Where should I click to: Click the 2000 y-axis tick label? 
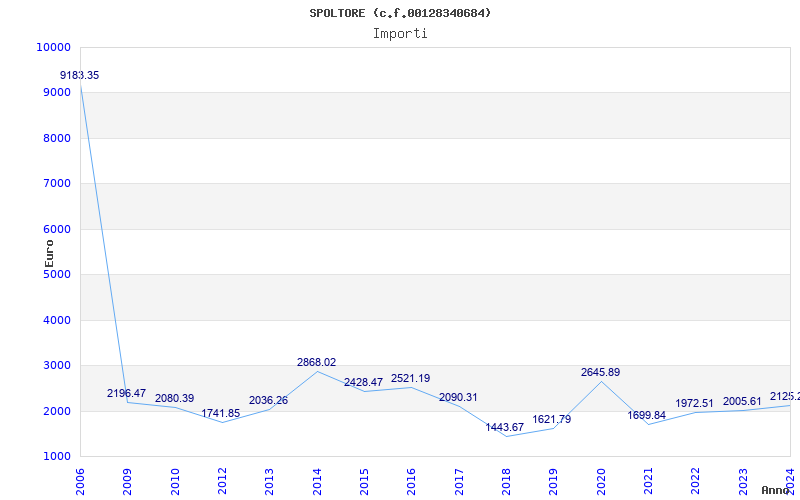56,411
